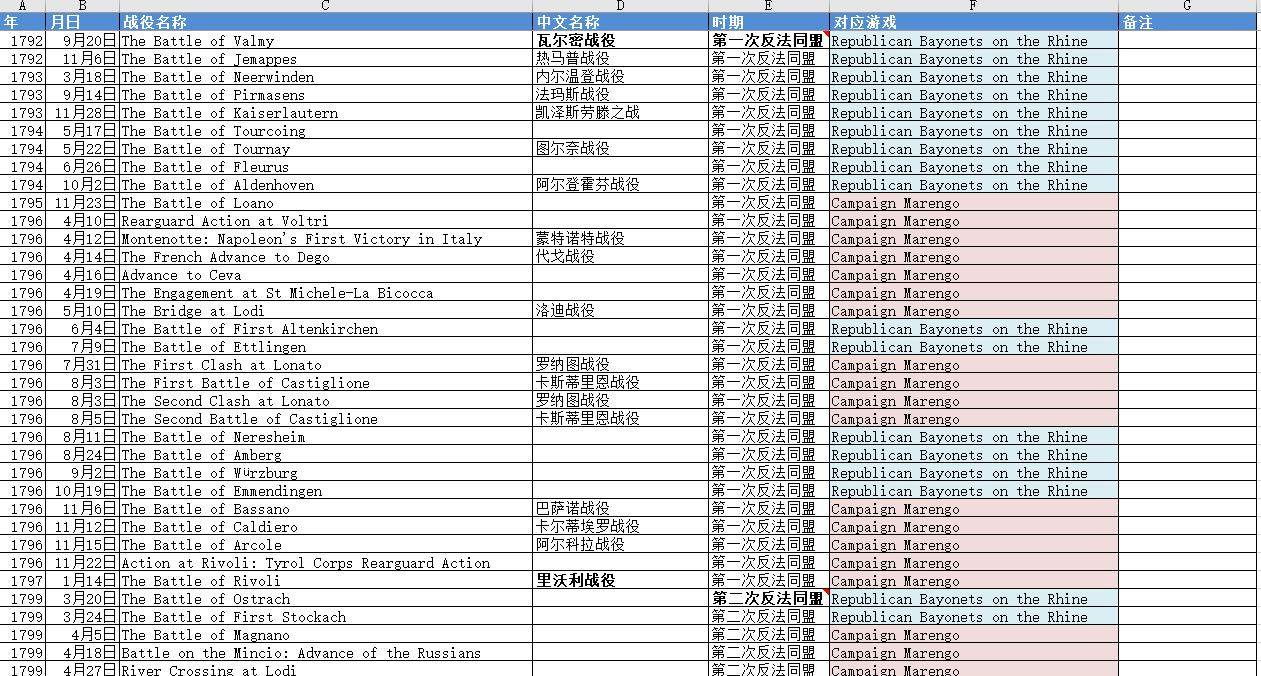Select column E header

point(768,6)
